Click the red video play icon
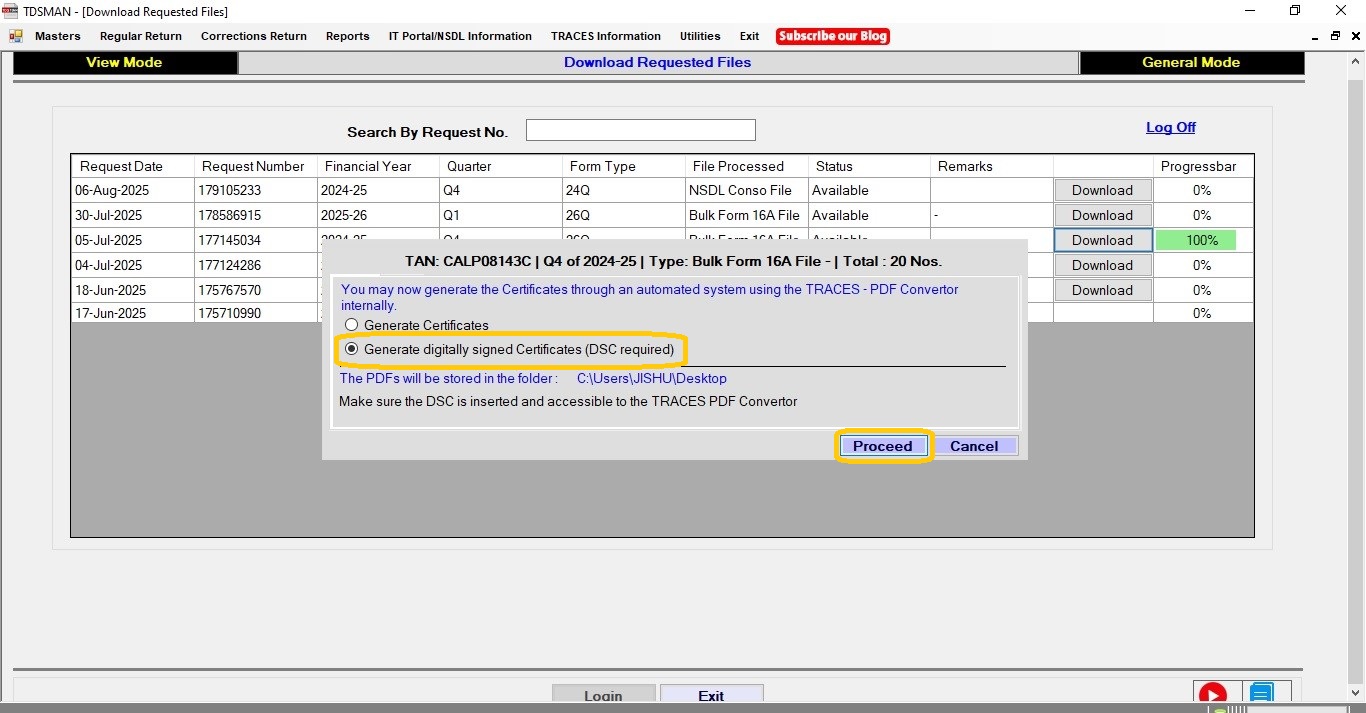Screen dimensions: 1366x713 tap(1212, 695)
